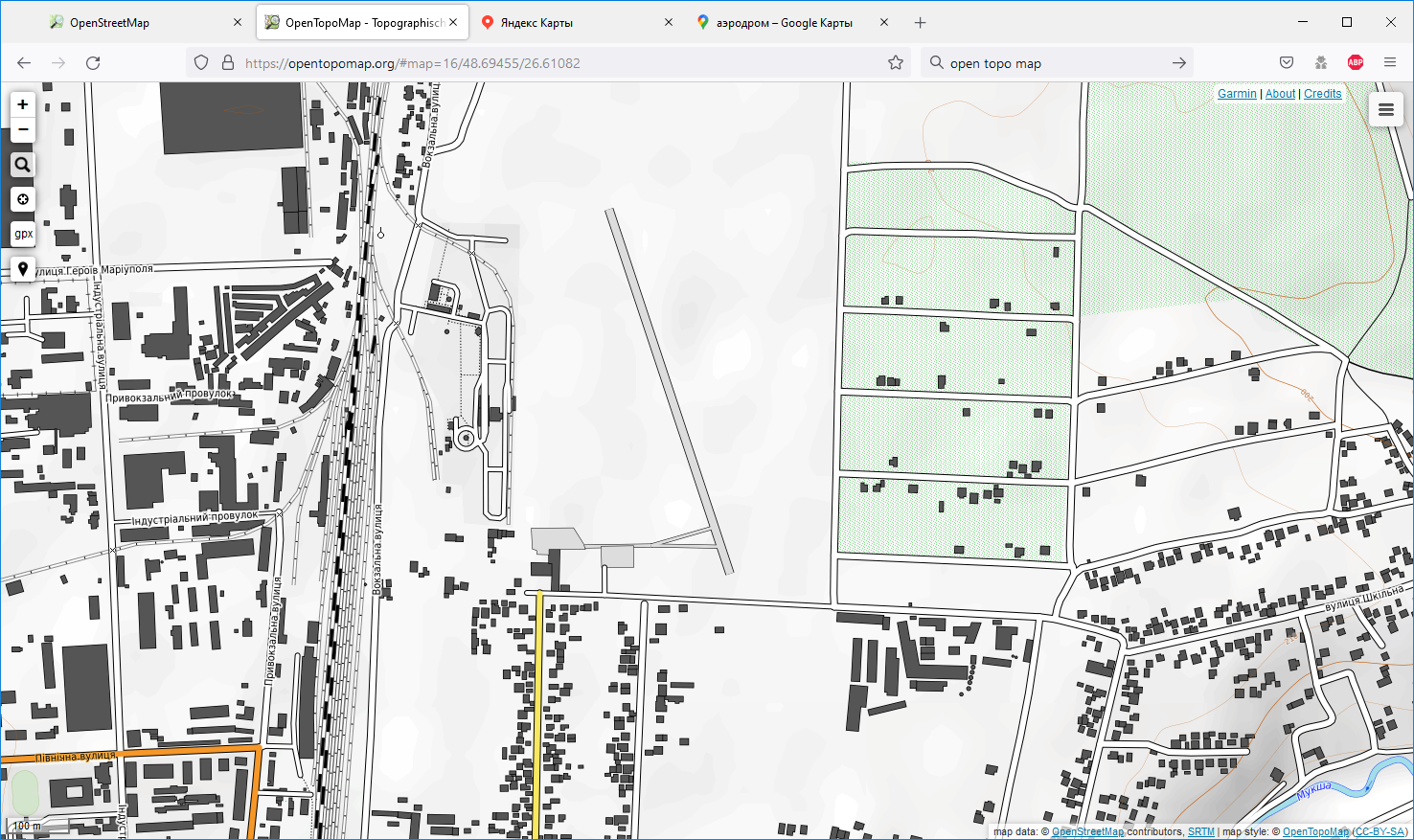Open the Firefox application menu

point(1390,63)
